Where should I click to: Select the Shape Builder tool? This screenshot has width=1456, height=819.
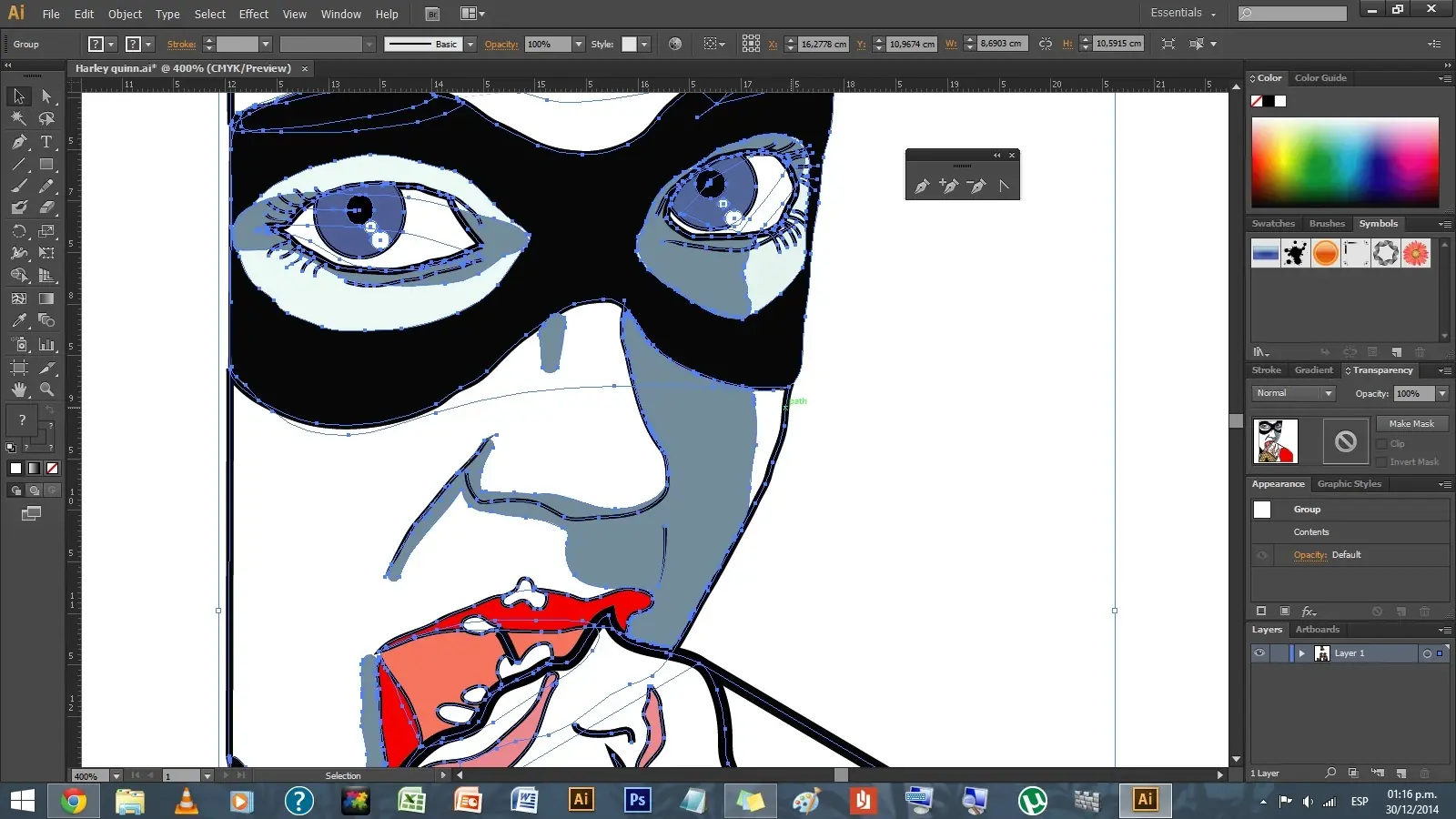tap(18, 276)
